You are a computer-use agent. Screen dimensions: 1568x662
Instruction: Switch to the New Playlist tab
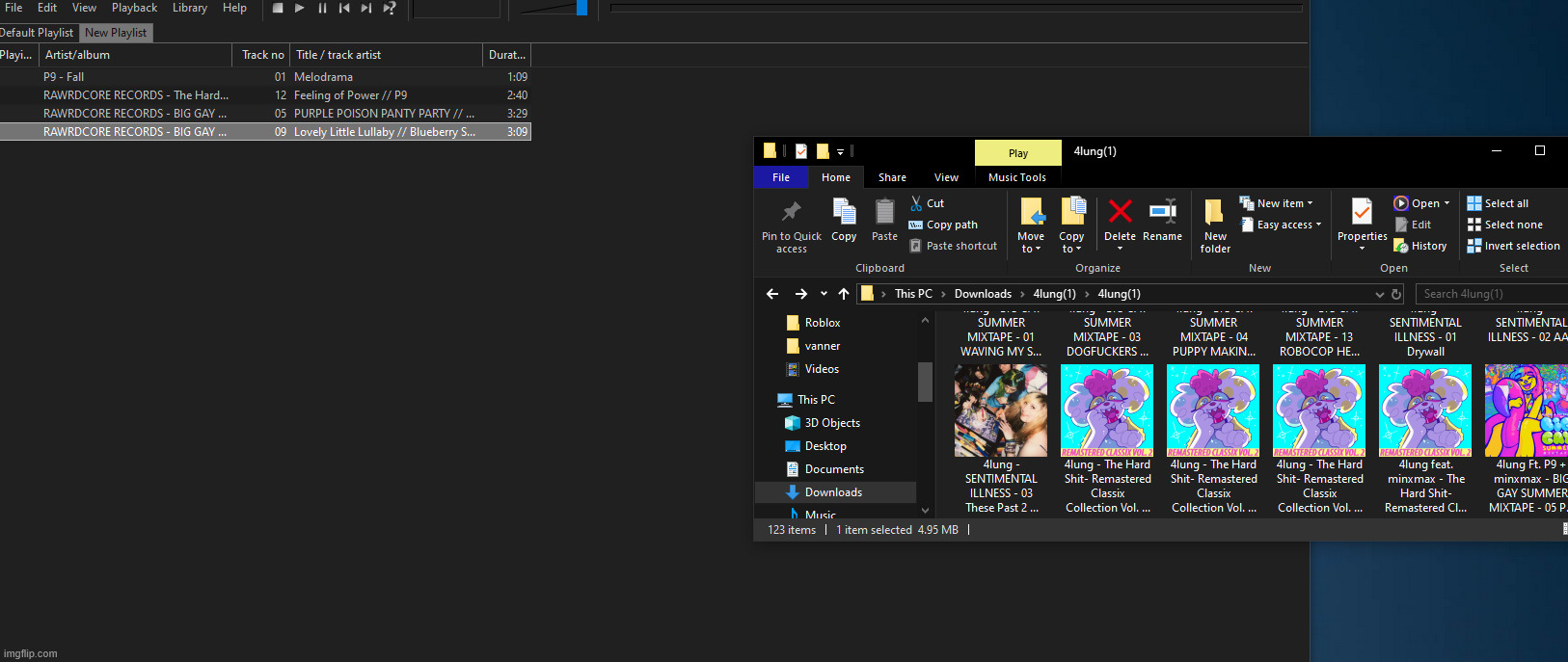pyautogui.click(x=116, y=33)
